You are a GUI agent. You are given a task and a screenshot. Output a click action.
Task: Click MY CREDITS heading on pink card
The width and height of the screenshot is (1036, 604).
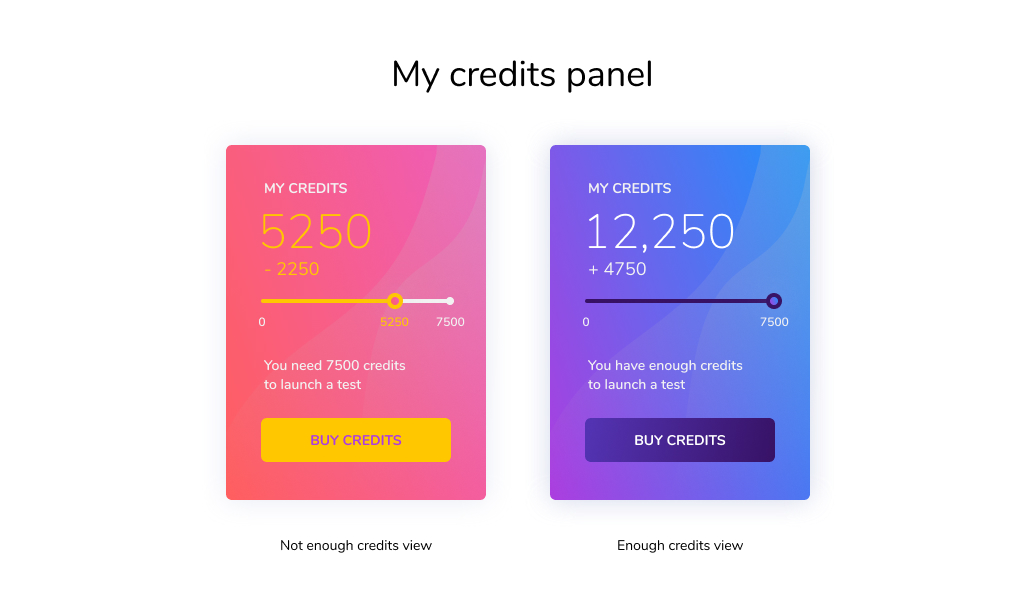click(x=305, y=188)
